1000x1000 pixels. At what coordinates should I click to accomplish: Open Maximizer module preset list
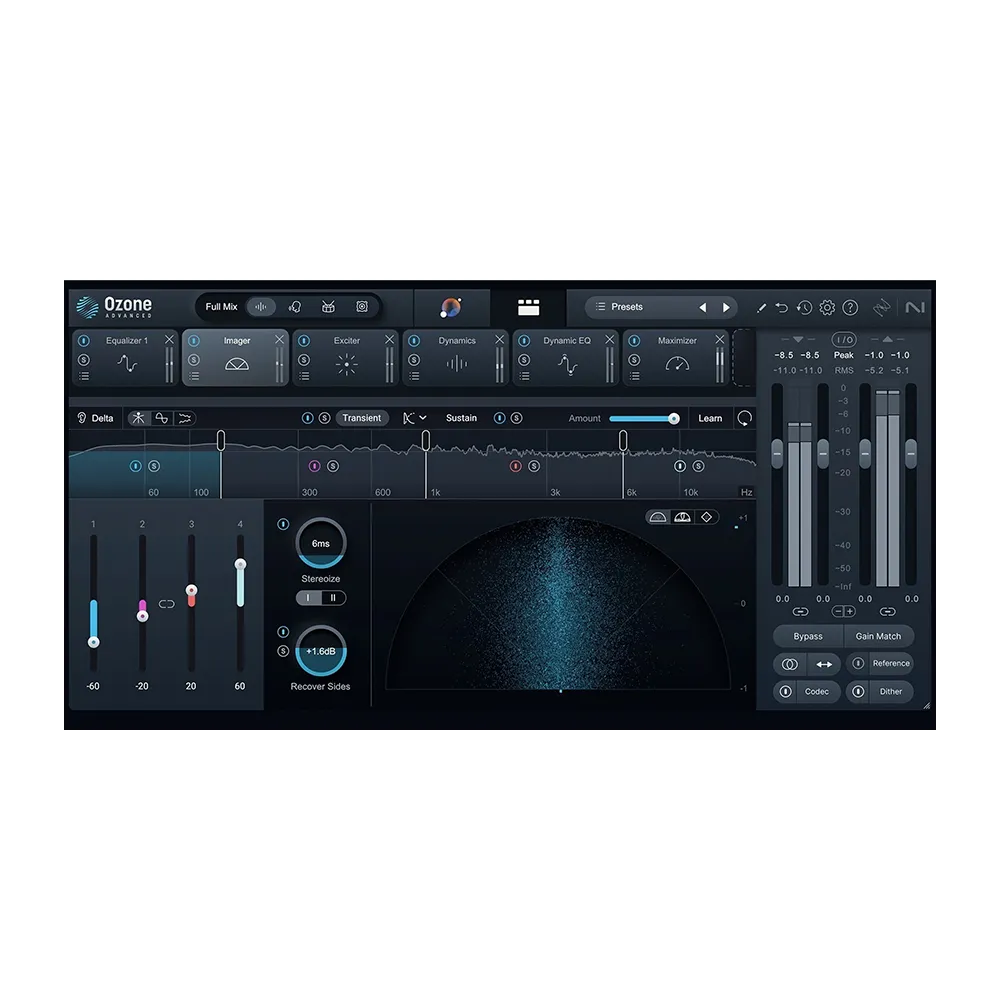(634, 377)
